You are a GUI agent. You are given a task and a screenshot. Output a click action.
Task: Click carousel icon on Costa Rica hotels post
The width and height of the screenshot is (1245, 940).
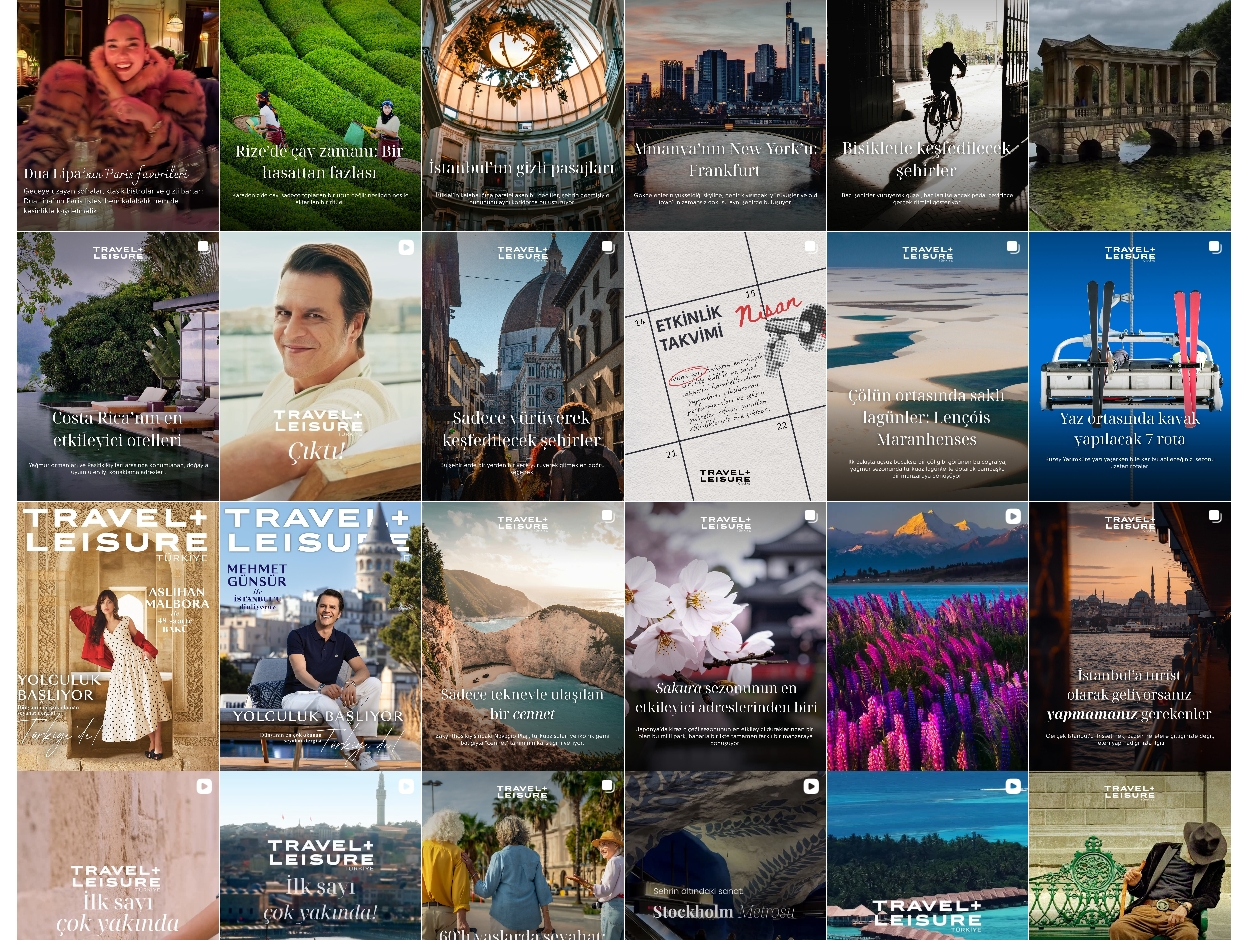click(x=203, y=247)
